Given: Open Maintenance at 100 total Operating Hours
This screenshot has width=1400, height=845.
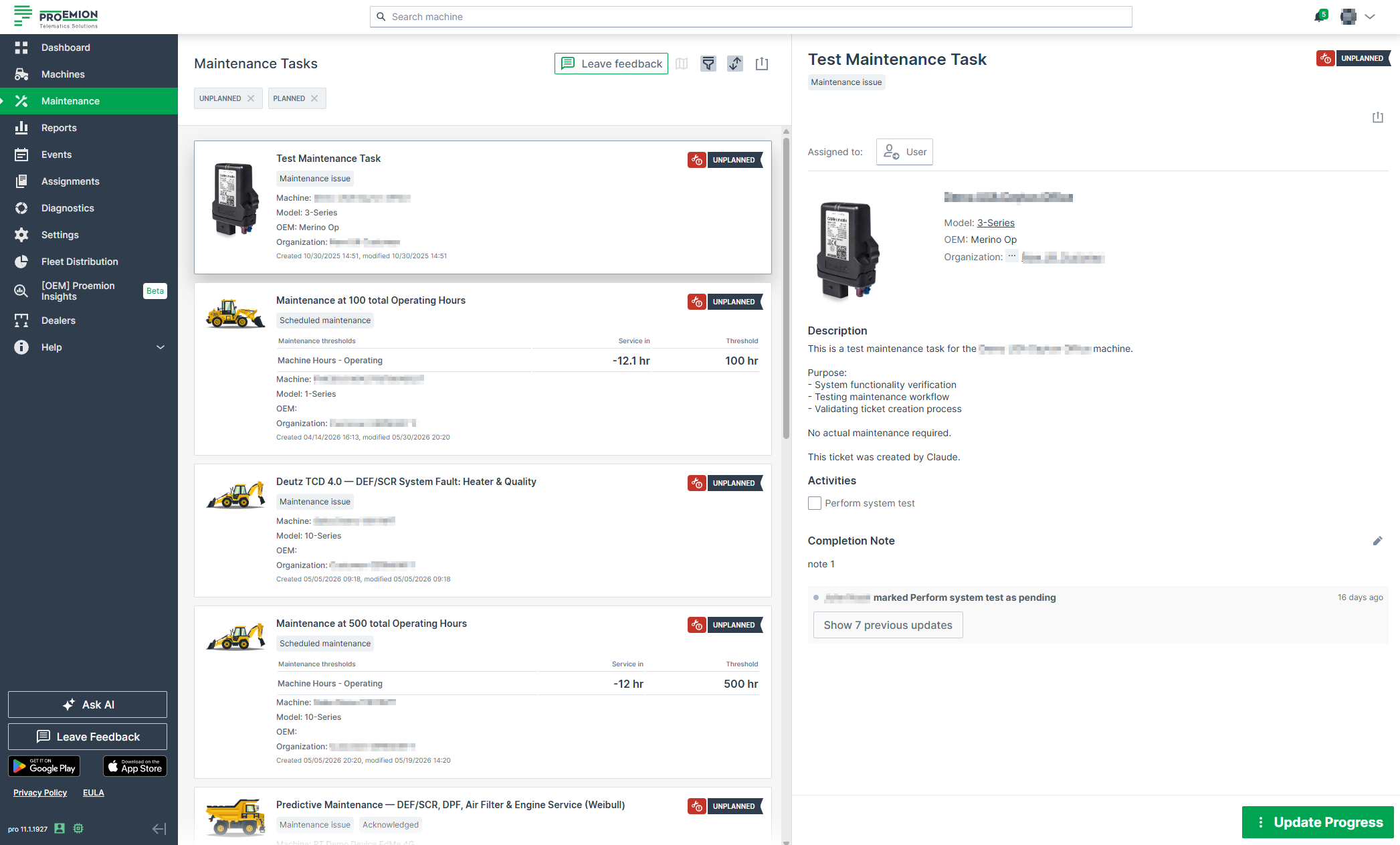Looking at the screenshot, I should (482, 369).
